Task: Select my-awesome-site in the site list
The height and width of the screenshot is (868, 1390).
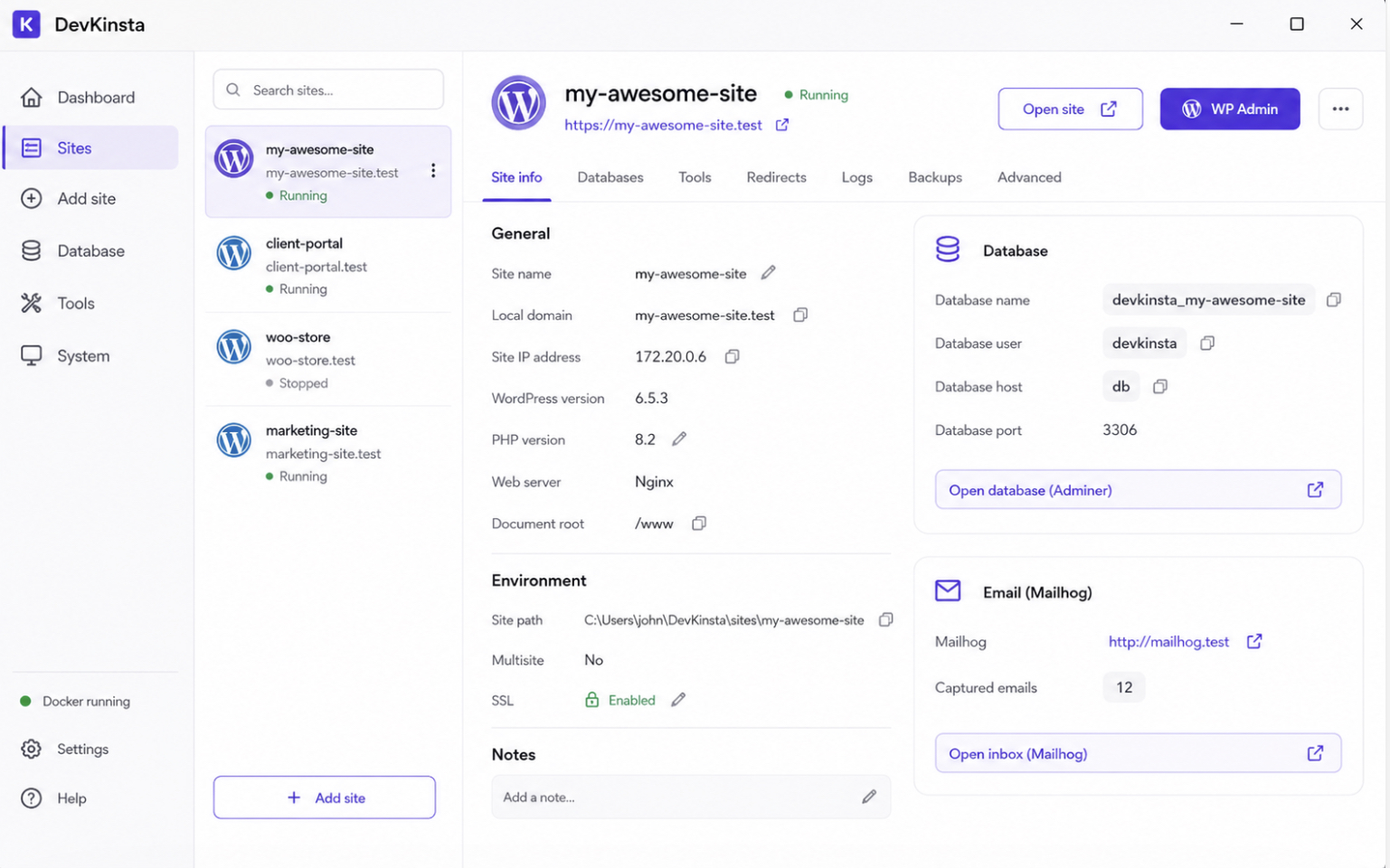Action: [x=328, y=172]
